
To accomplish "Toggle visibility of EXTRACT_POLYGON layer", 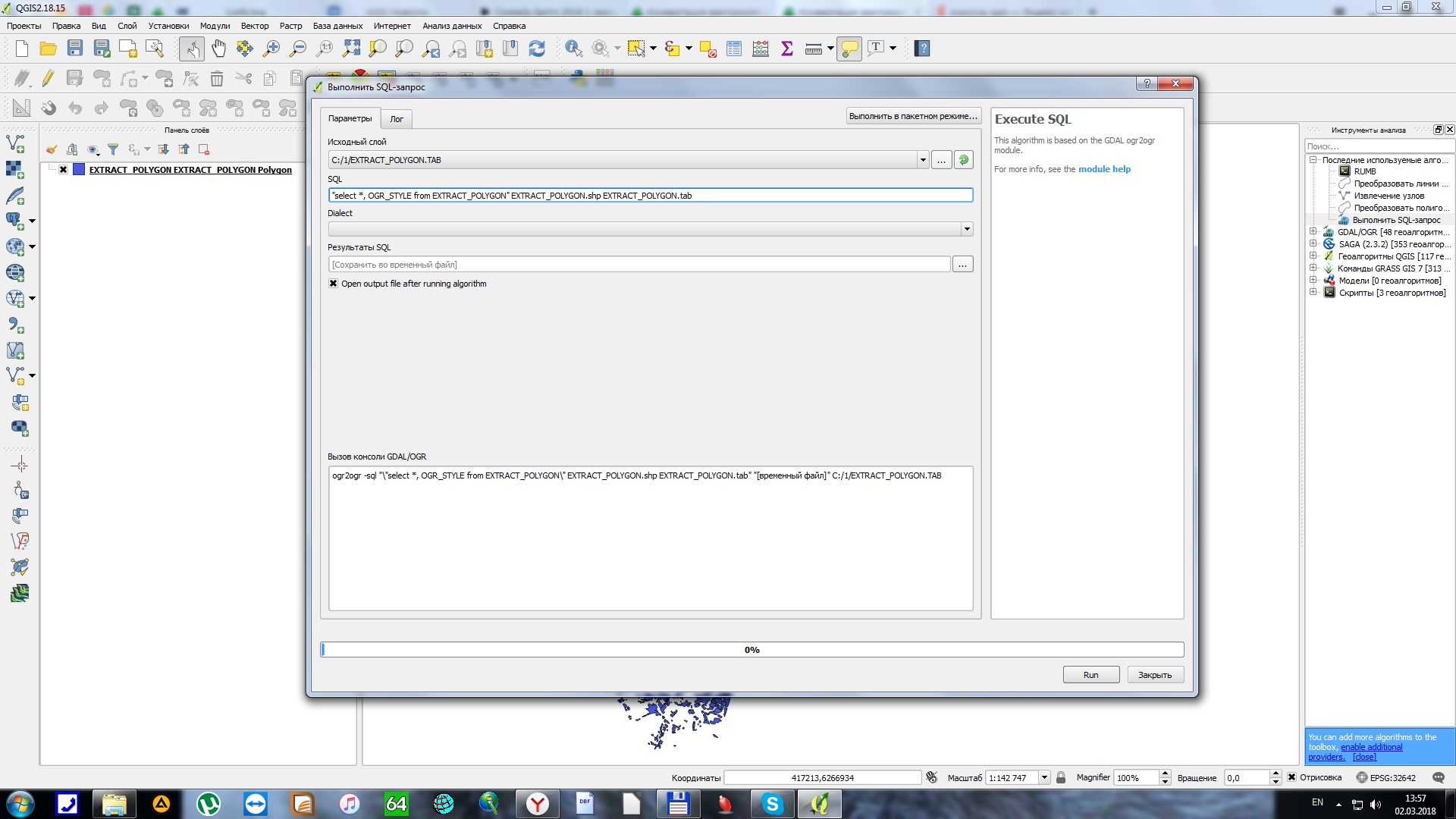I will coord(64,170).
